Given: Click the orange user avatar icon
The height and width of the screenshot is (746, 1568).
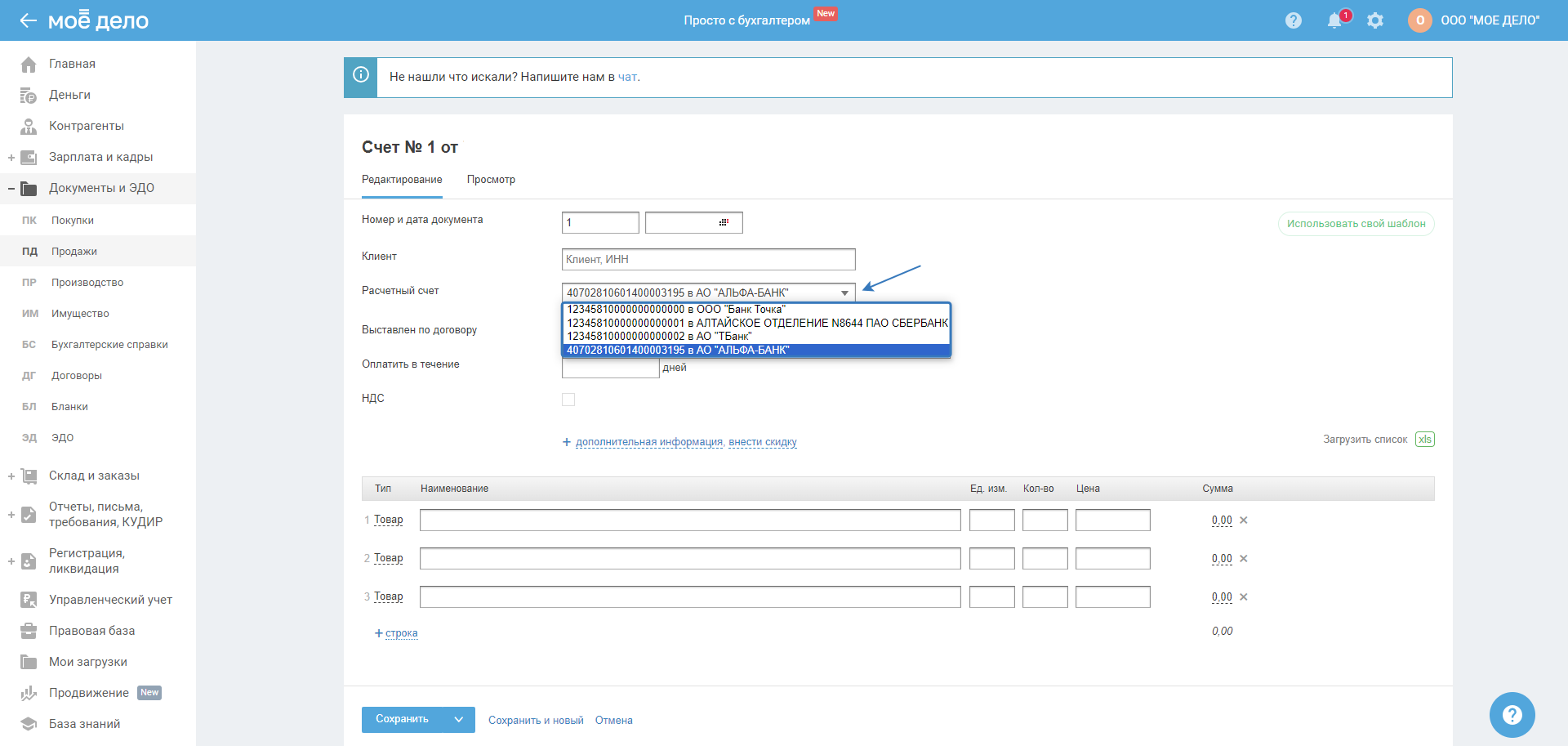Looking at the screenshot, I should (1420, 20).
